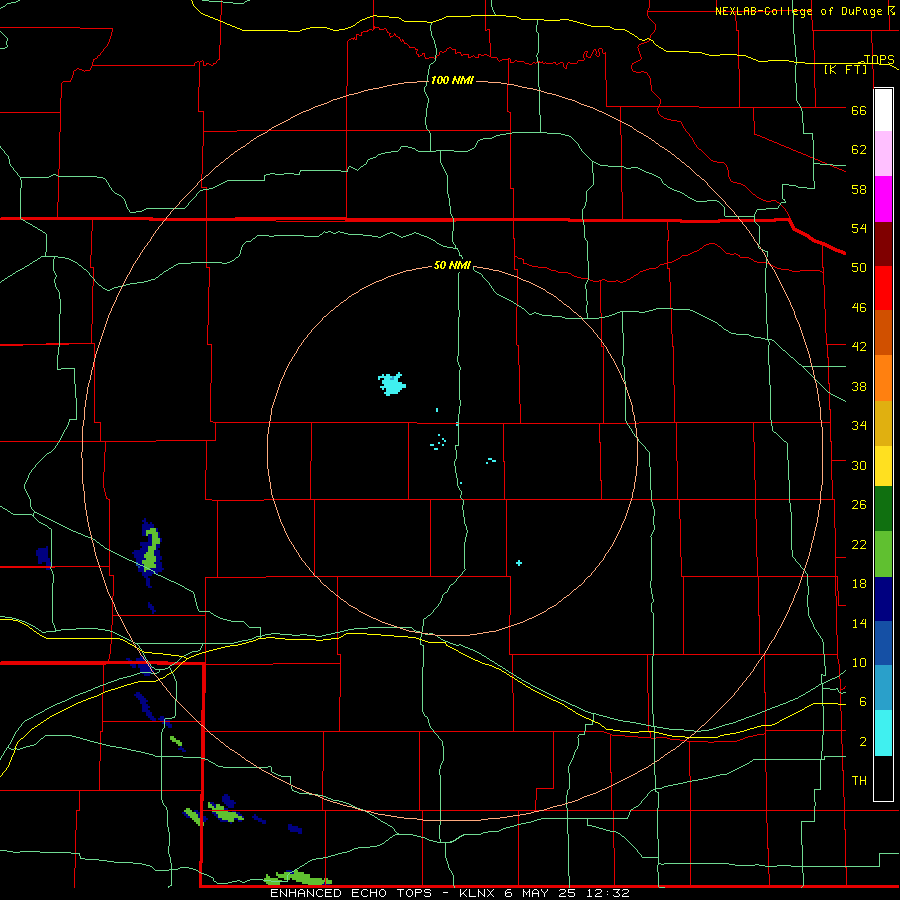
Task: Click the '42' label on the legend
Action: (x=859, y=346)
